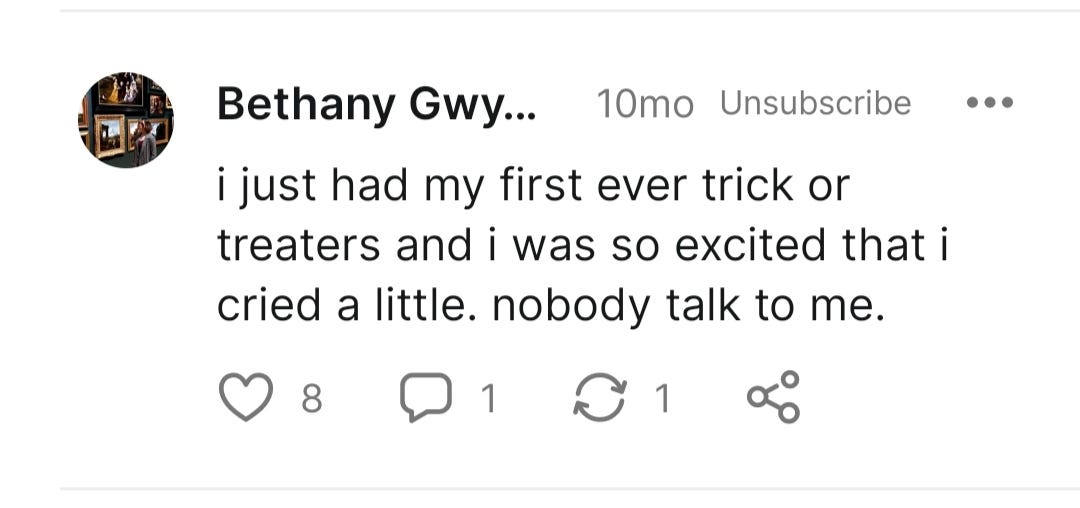Click the line starting "i just had my first"
This screenshot has height=508, width=1080.
534,187
